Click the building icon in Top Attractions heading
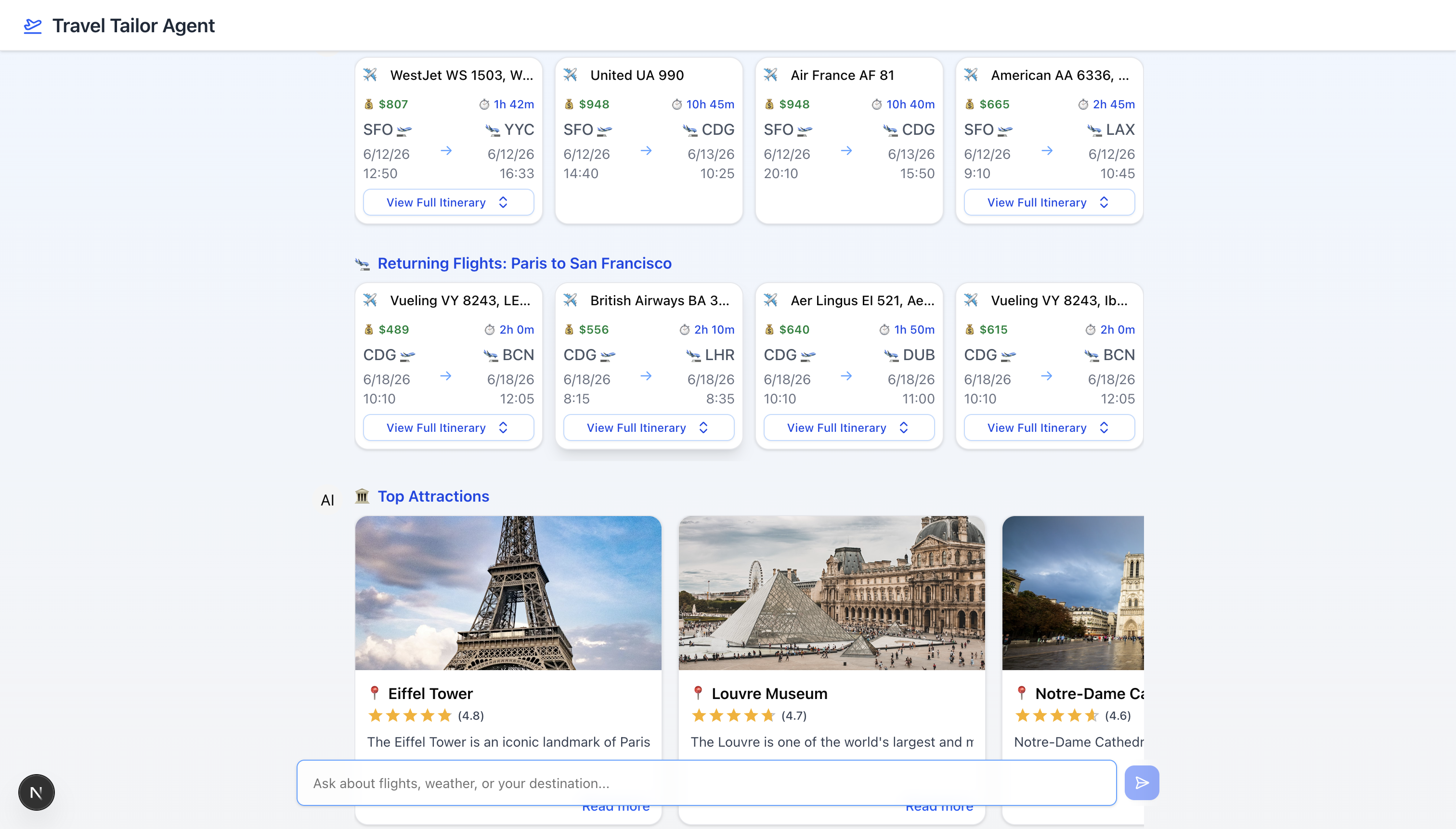The width and height of the screenshot is (1456, 829). [363, 496]
